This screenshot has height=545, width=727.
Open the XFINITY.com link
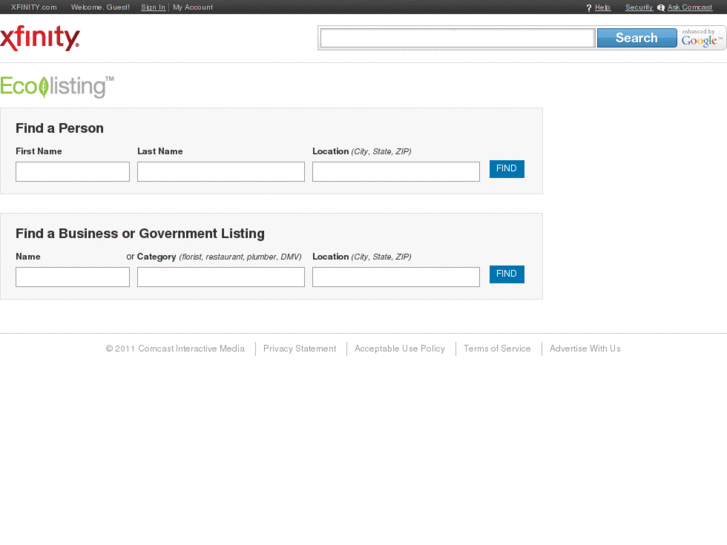coord(34,7)
